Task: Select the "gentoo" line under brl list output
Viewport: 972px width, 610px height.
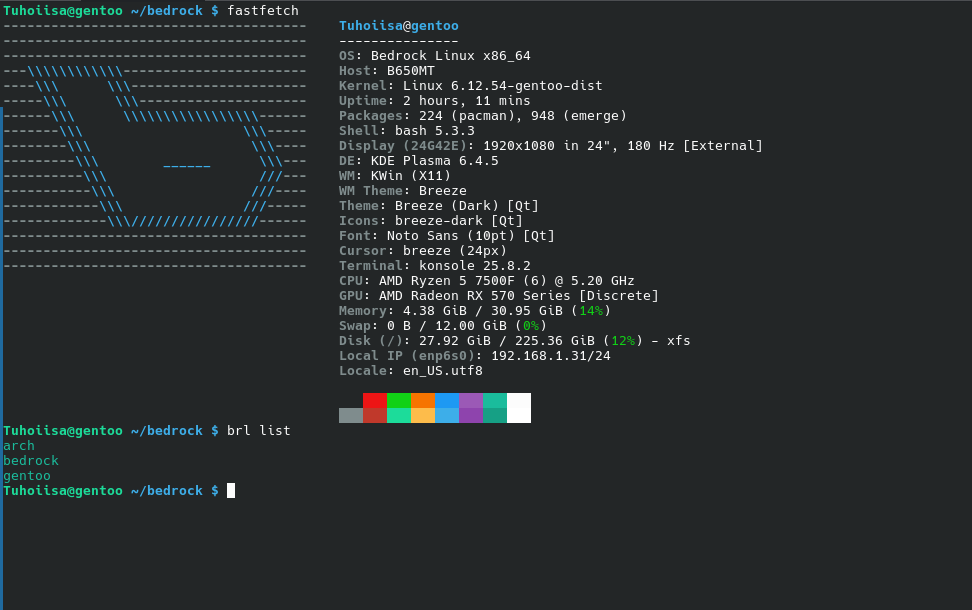Action: [27, 475]
